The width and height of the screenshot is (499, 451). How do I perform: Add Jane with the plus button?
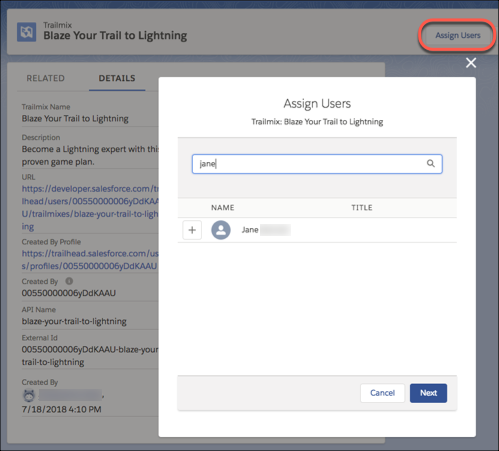coord(192,230)
